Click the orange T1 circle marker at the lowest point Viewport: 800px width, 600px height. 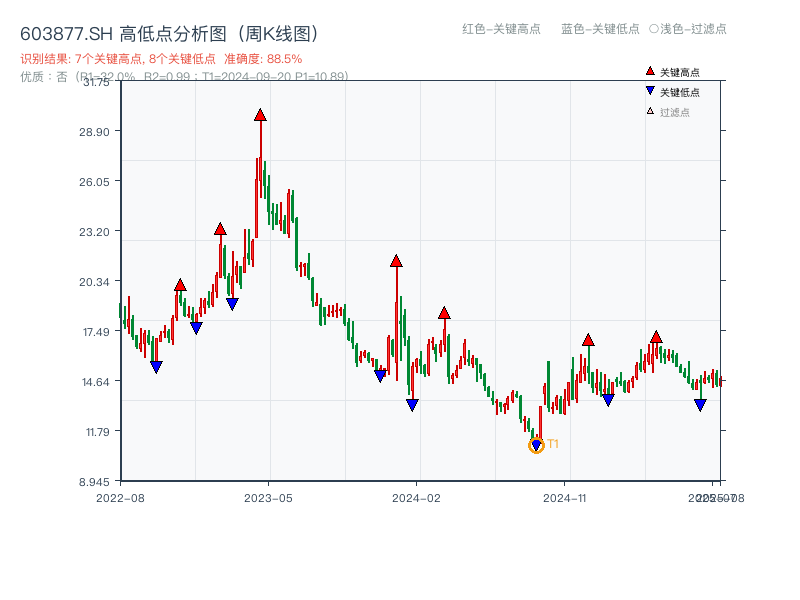536,445
